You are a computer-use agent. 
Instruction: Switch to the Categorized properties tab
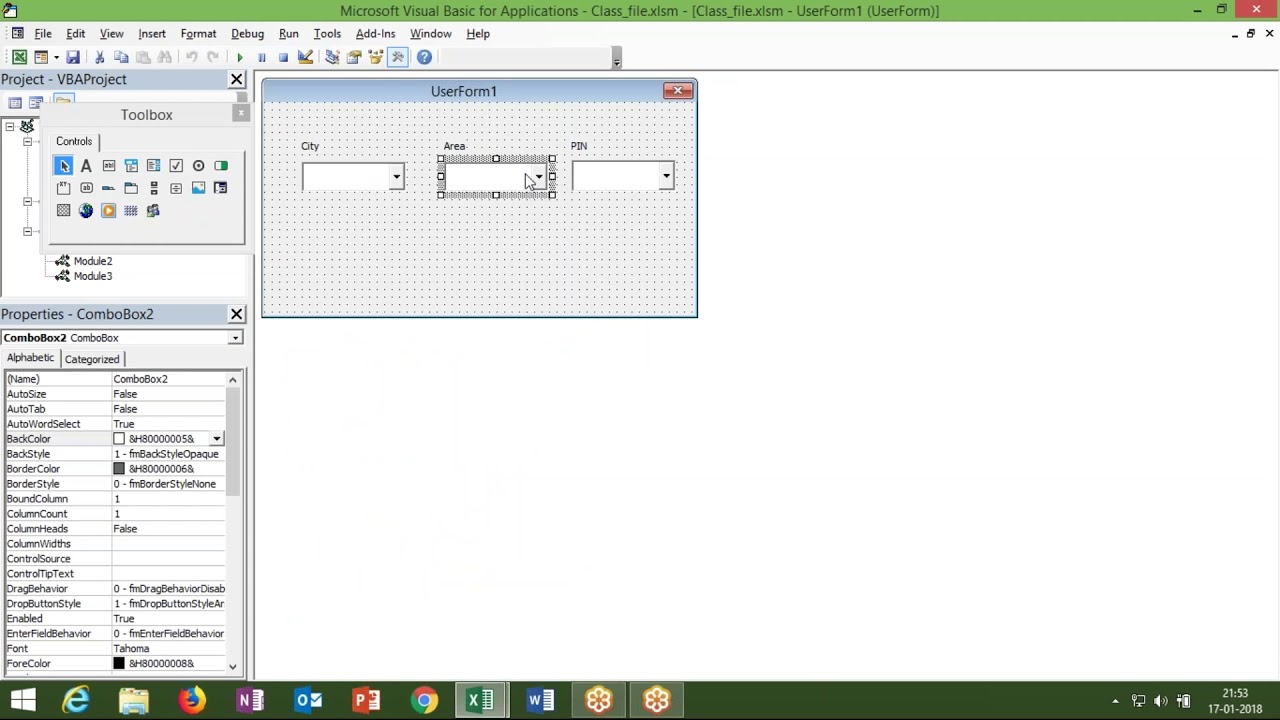tap(92, 359)
